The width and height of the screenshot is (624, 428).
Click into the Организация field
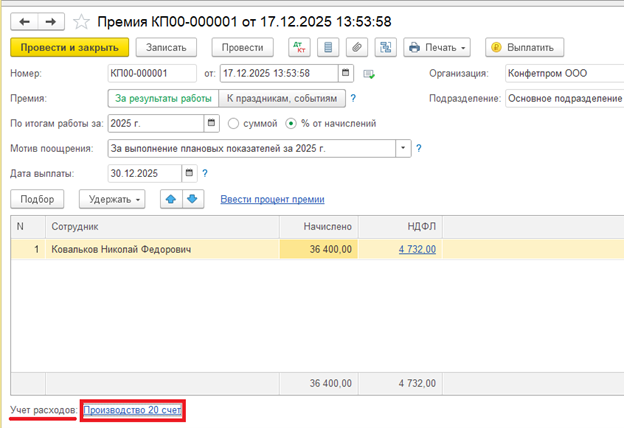[x=564, y=73]
